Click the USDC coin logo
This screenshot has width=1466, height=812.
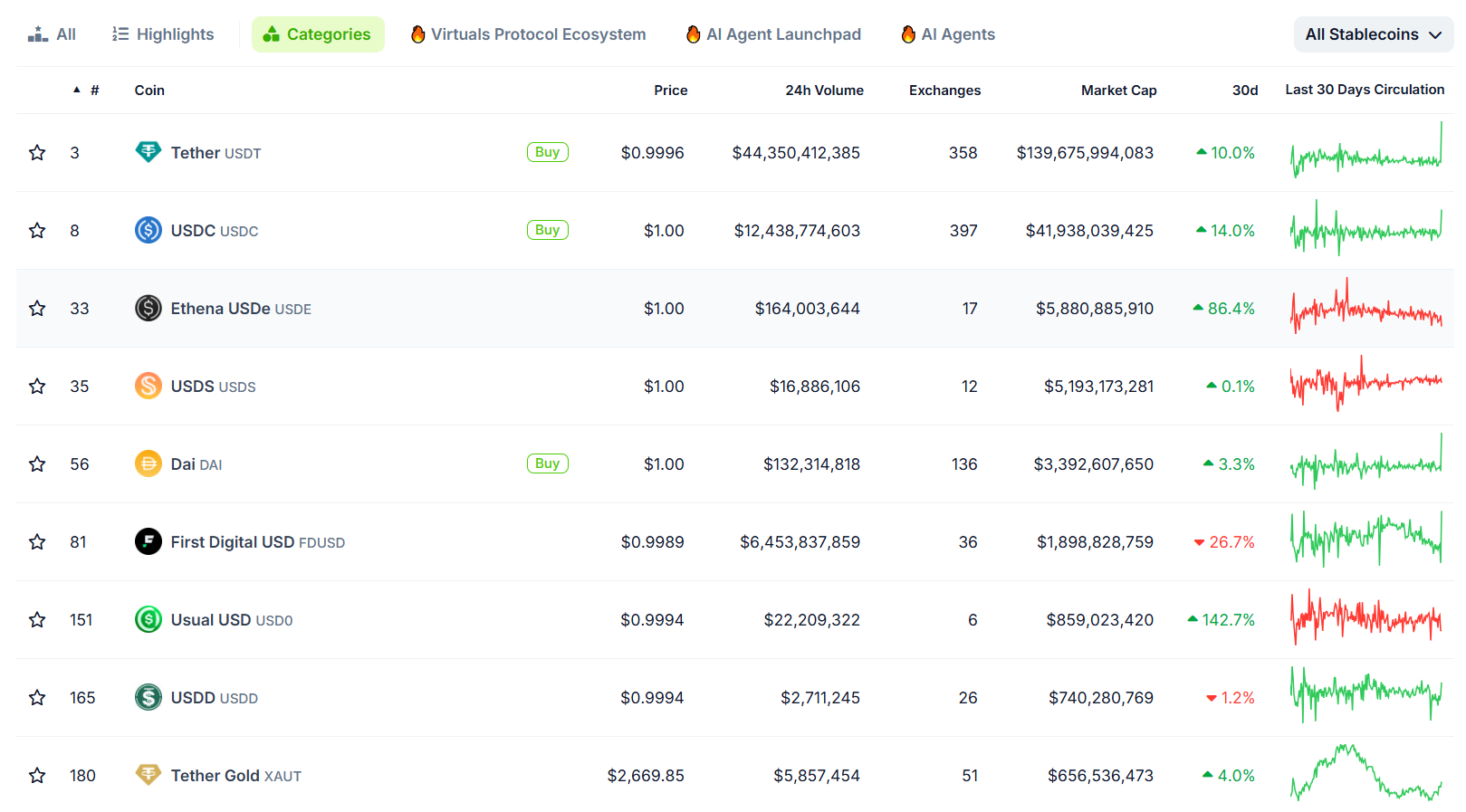coord(149,230)
